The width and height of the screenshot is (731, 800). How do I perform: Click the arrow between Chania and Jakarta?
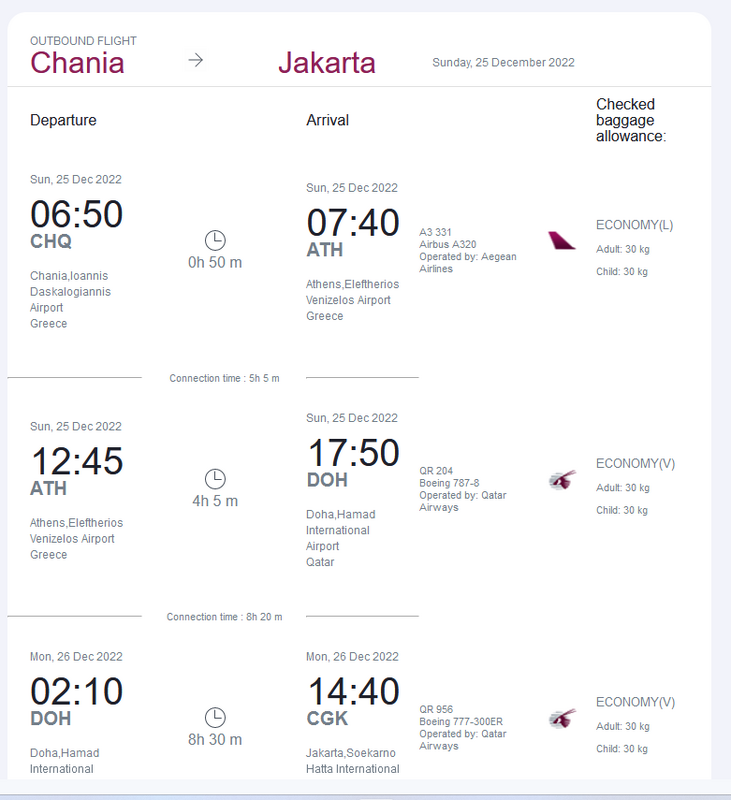coord(196,60)
